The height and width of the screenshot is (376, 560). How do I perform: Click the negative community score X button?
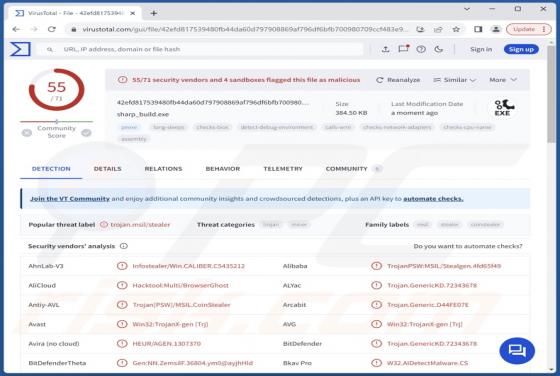click(27, 133)
